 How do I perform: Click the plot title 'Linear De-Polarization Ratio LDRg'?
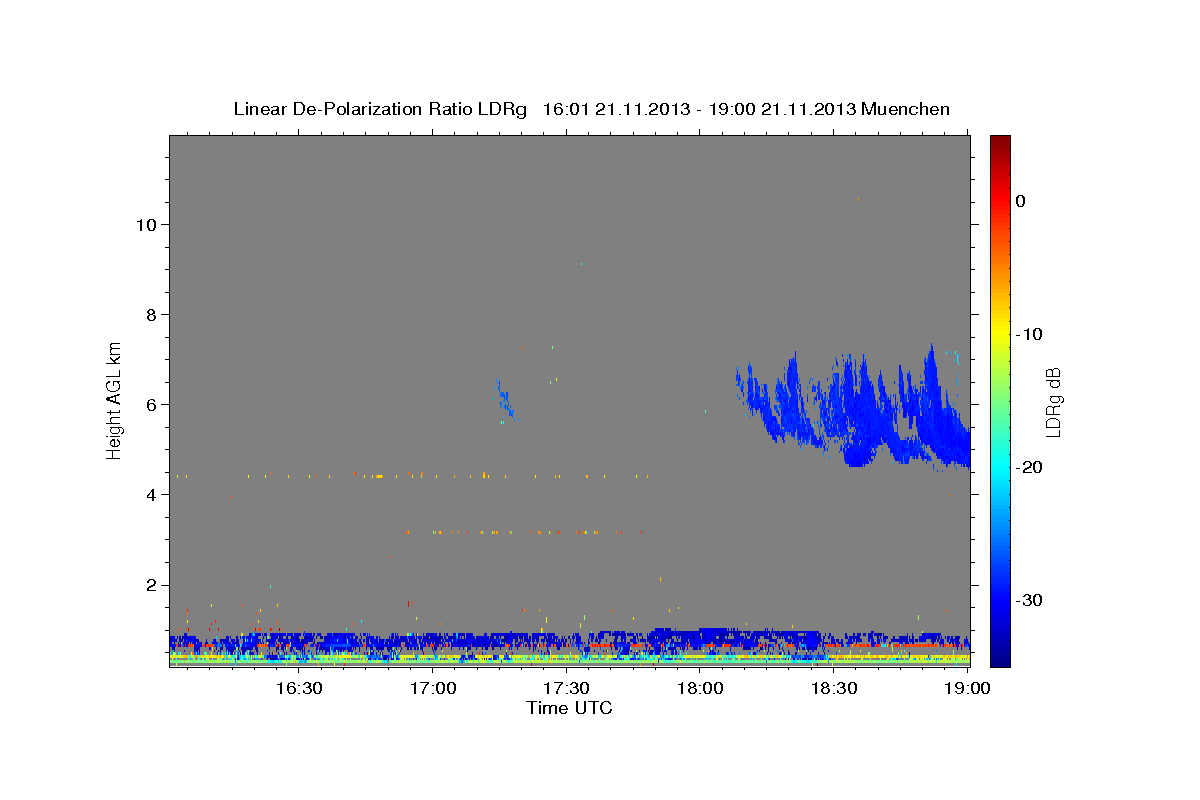[379, 109]
